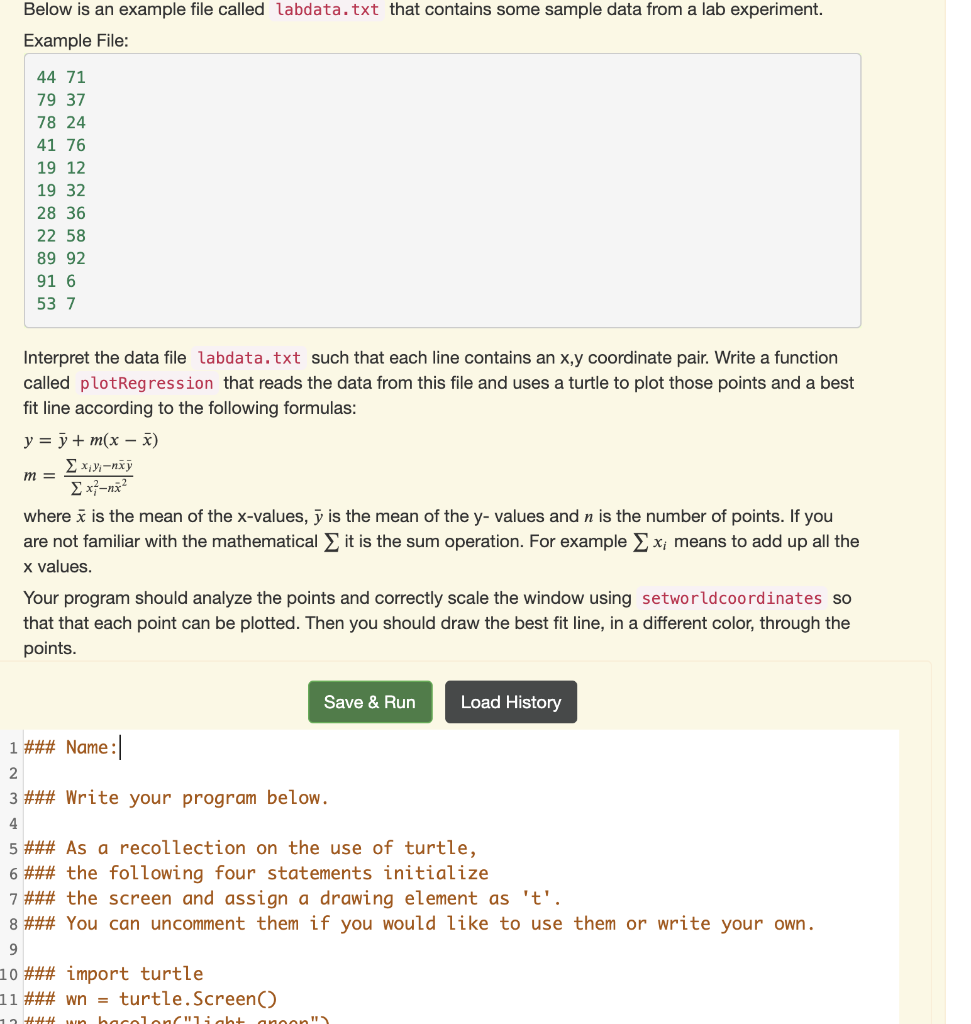
Task: Click the Save & Run button
Action: 370,701
